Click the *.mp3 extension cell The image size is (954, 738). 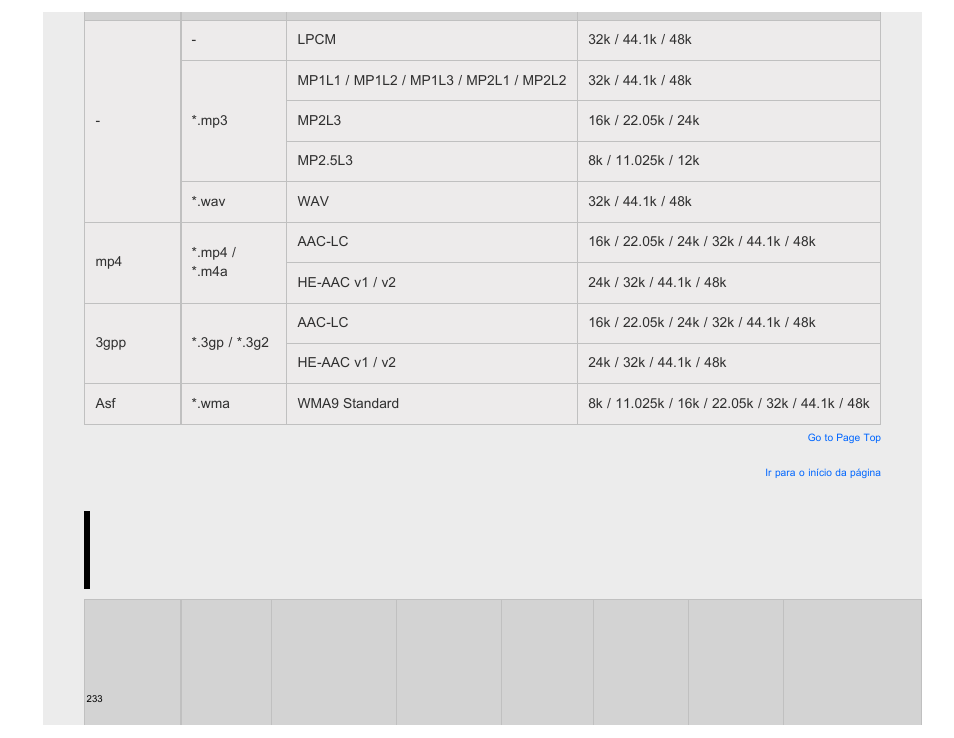[x=234, y=121]
